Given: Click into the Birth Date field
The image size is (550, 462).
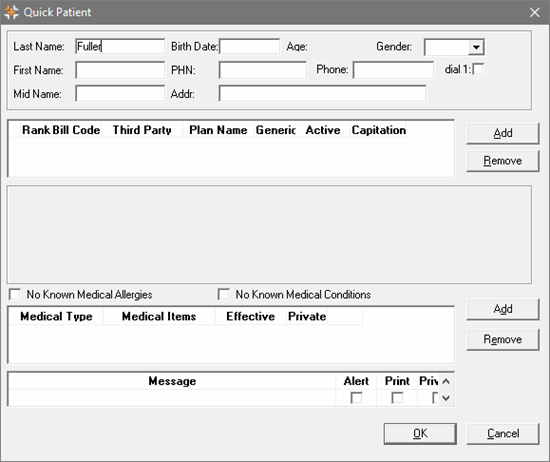Looking at the screenshot, I should tap(249, 47).
